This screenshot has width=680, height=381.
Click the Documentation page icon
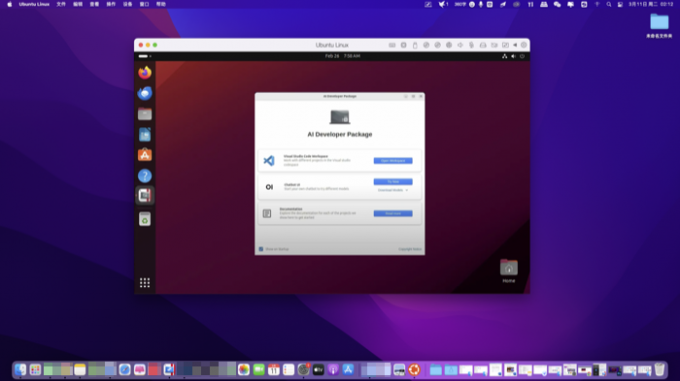267,213
